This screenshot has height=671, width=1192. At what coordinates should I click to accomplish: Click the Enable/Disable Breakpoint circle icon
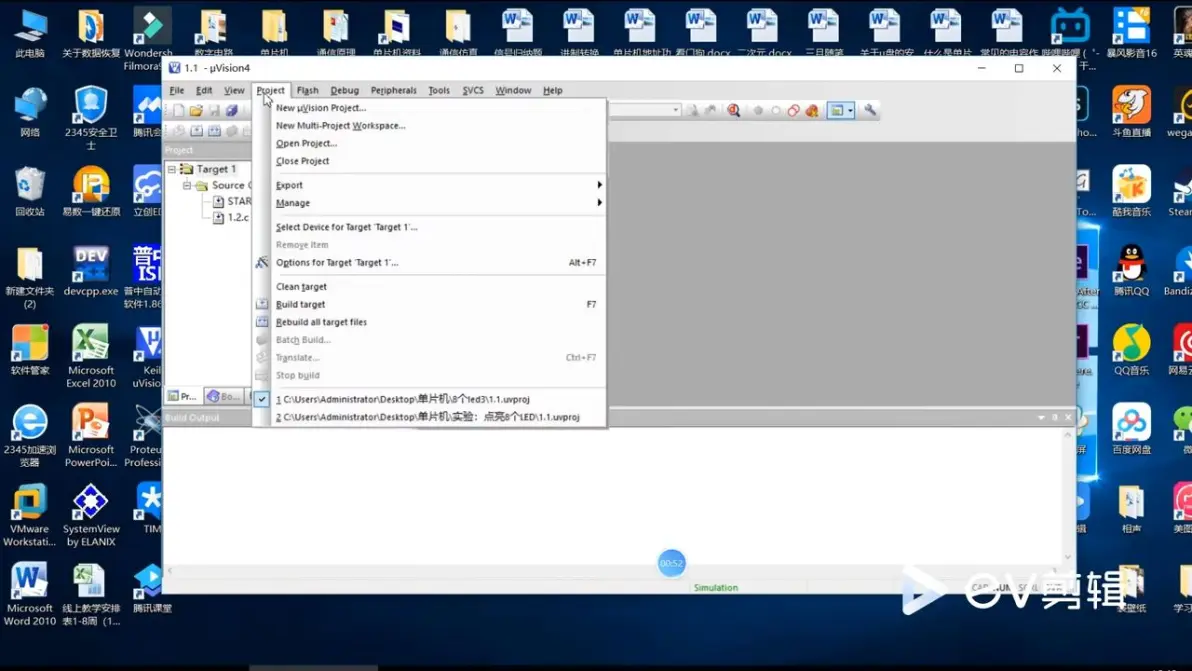[x=775, y=111]
